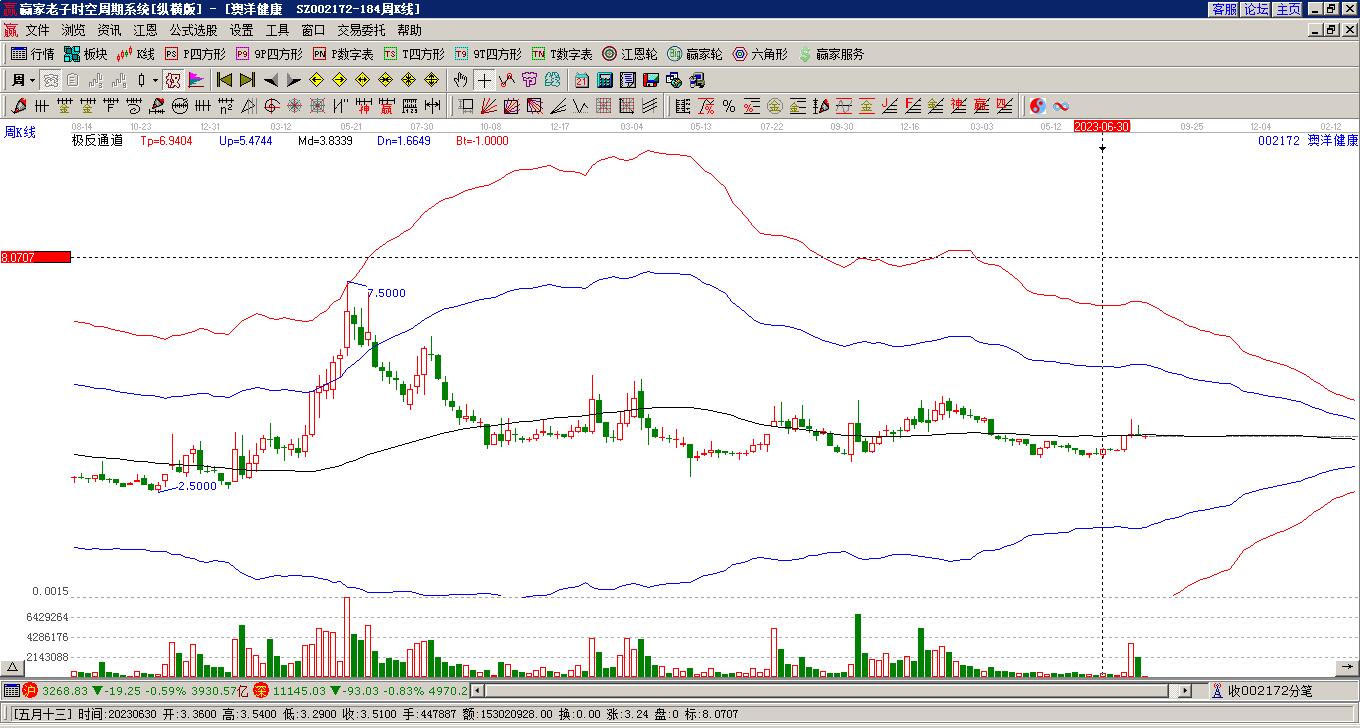The height and width of the screenshot is (728, 1360).
Task: Click the 002172 澳洋健康 stock label
Action: 1308,141
